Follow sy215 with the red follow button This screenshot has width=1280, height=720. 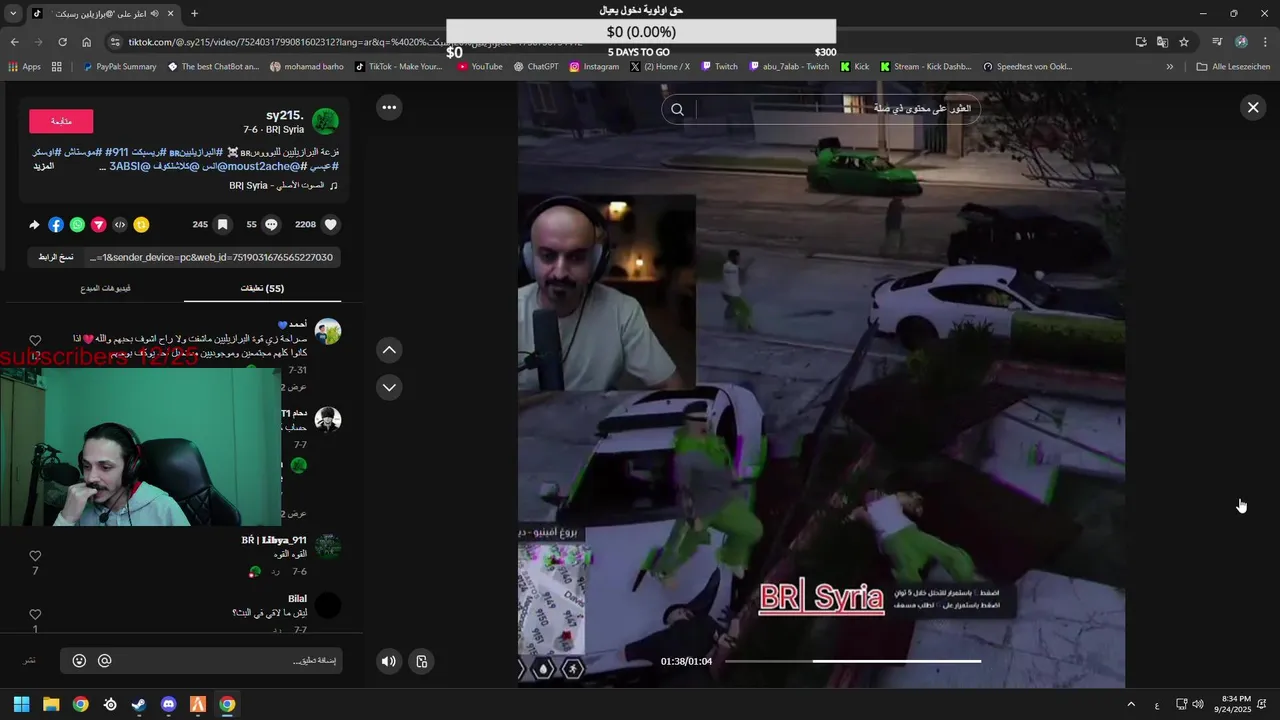pos(61,121)
